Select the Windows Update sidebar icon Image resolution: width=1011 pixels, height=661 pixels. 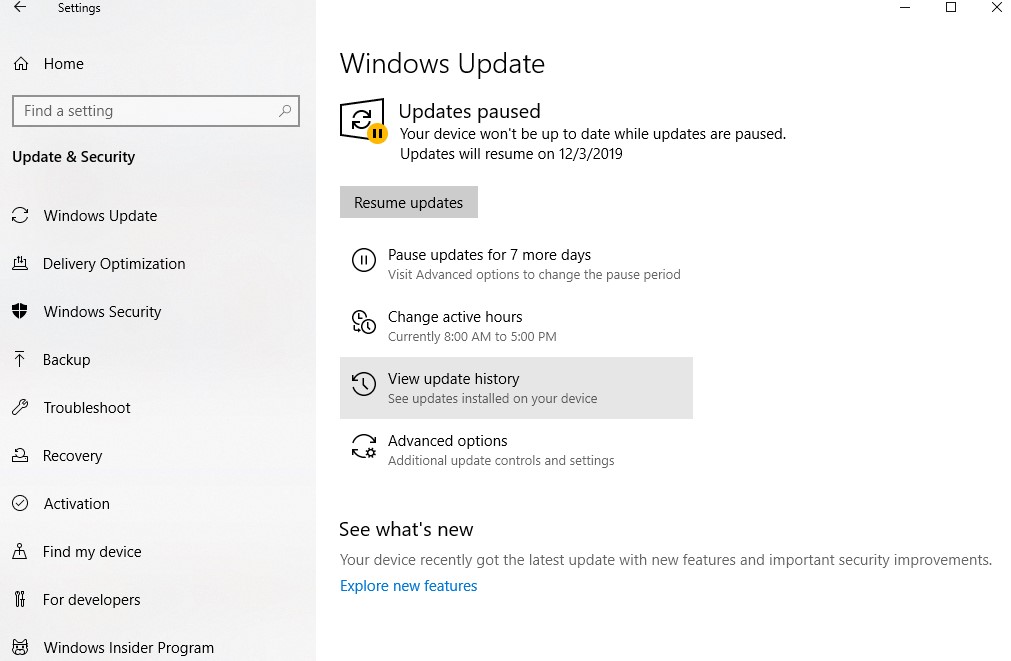point(21,215)
